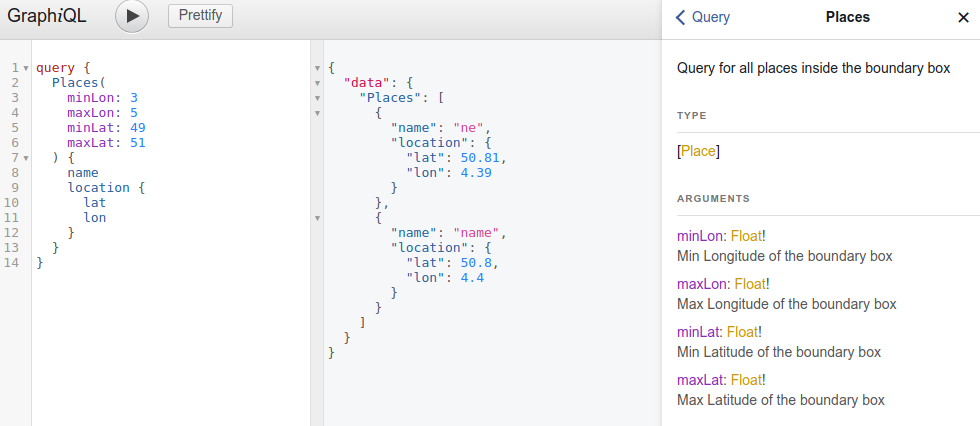Click the result value 4.39

476,172
